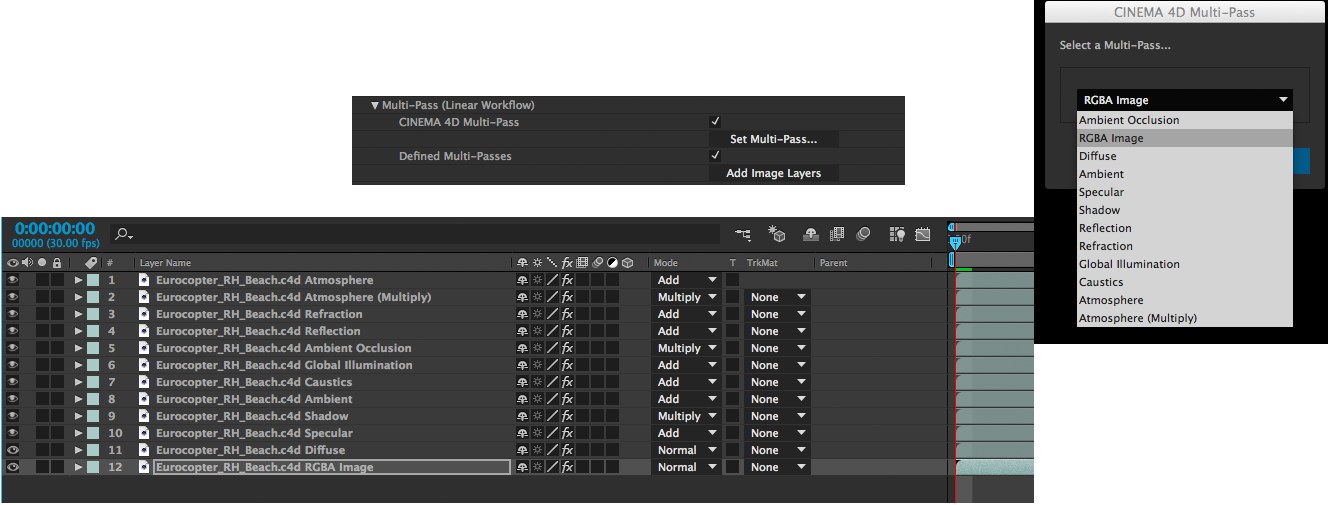1328x505 pixels.
Task: Hide the RGBA Image layer via eye icon
Action: pyautogui.click(x=13, y=467)
